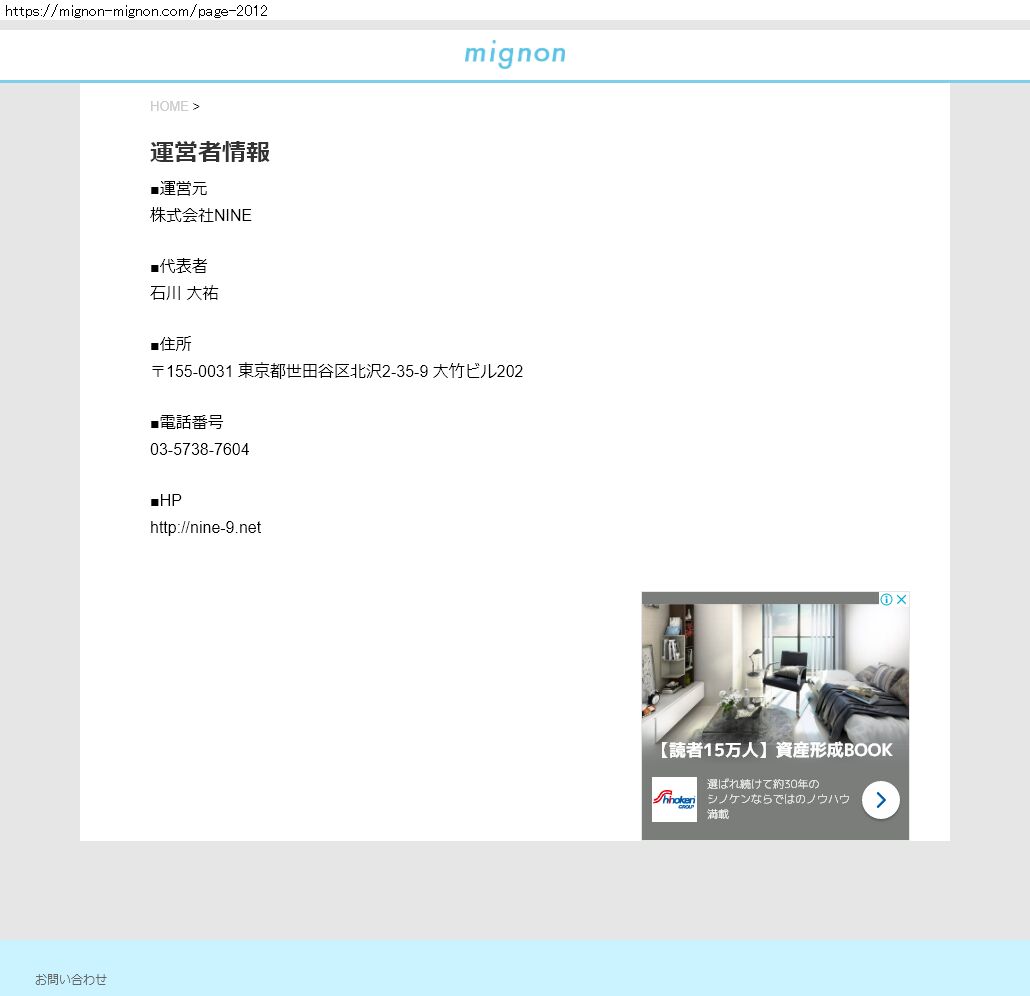
Task: Click the http://nine-9.net URL text
Action: (x=206, y=528)
